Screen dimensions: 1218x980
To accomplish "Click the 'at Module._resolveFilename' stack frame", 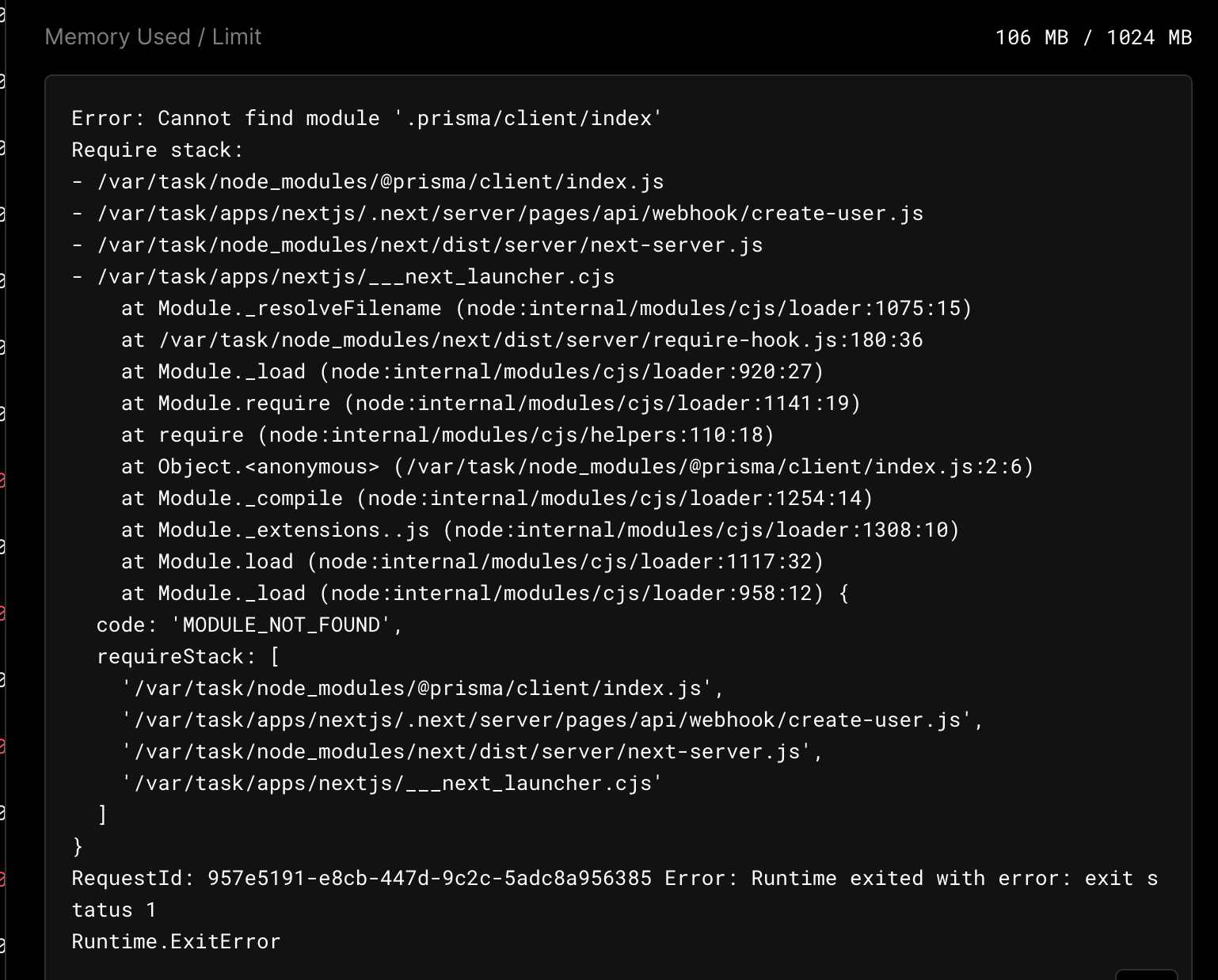I will click(546, 308).
